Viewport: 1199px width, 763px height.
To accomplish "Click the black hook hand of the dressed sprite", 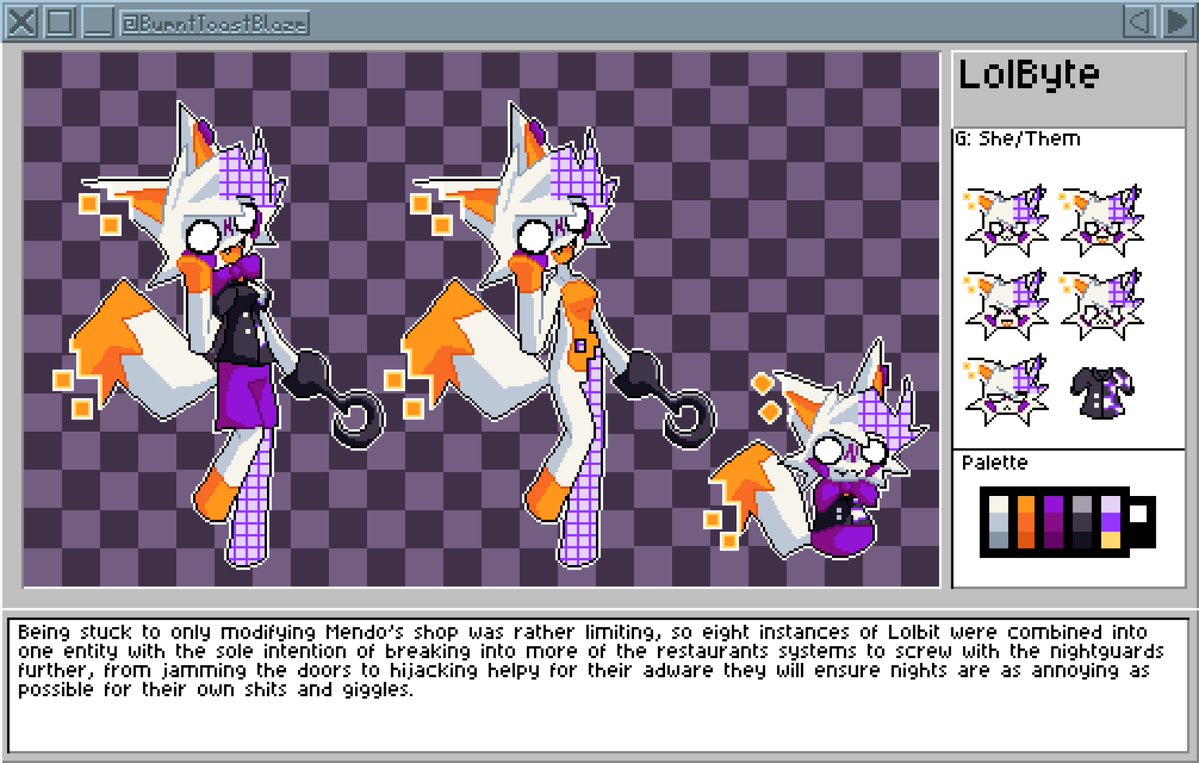I will (x=336, y=398).
